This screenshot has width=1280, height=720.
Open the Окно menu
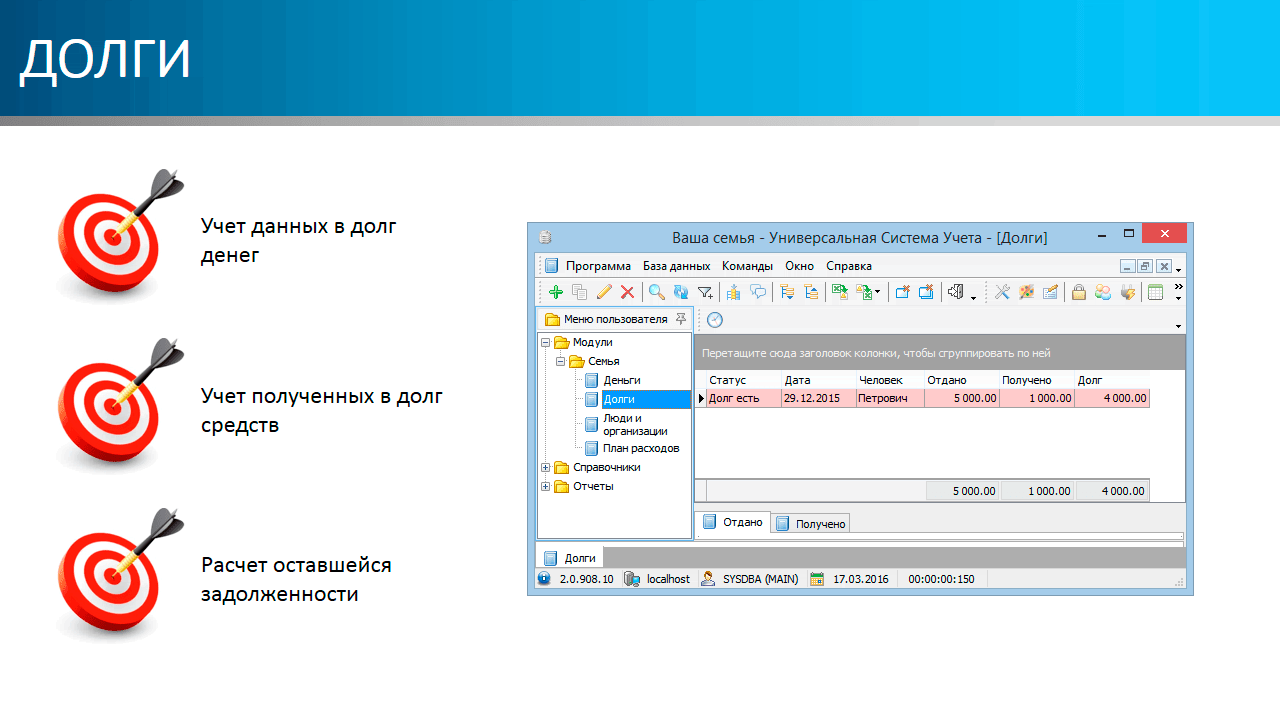pos(800,266)
